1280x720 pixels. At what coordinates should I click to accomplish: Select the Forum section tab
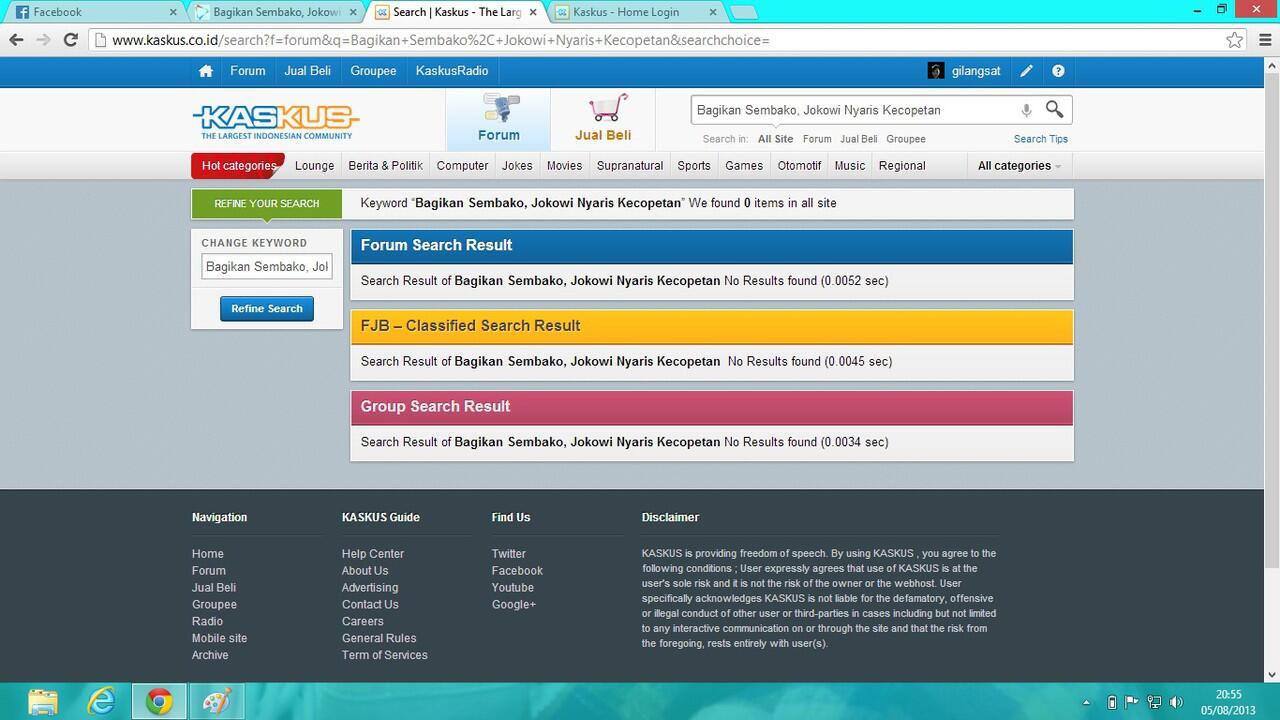(498, 120)
